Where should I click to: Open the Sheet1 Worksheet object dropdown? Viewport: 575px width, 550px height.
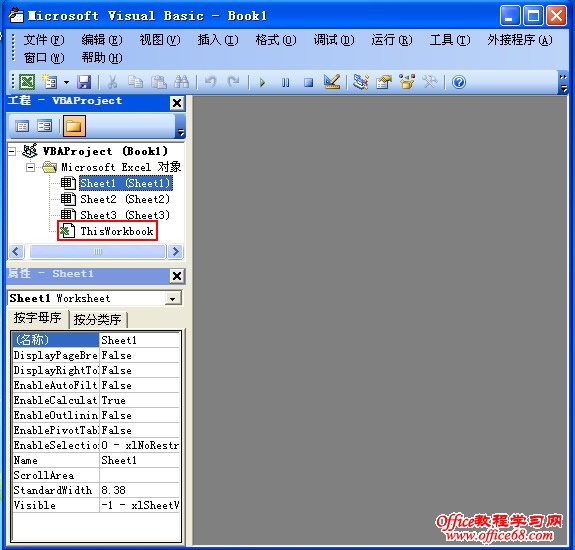pyautogui.click(x=172, y=298)
